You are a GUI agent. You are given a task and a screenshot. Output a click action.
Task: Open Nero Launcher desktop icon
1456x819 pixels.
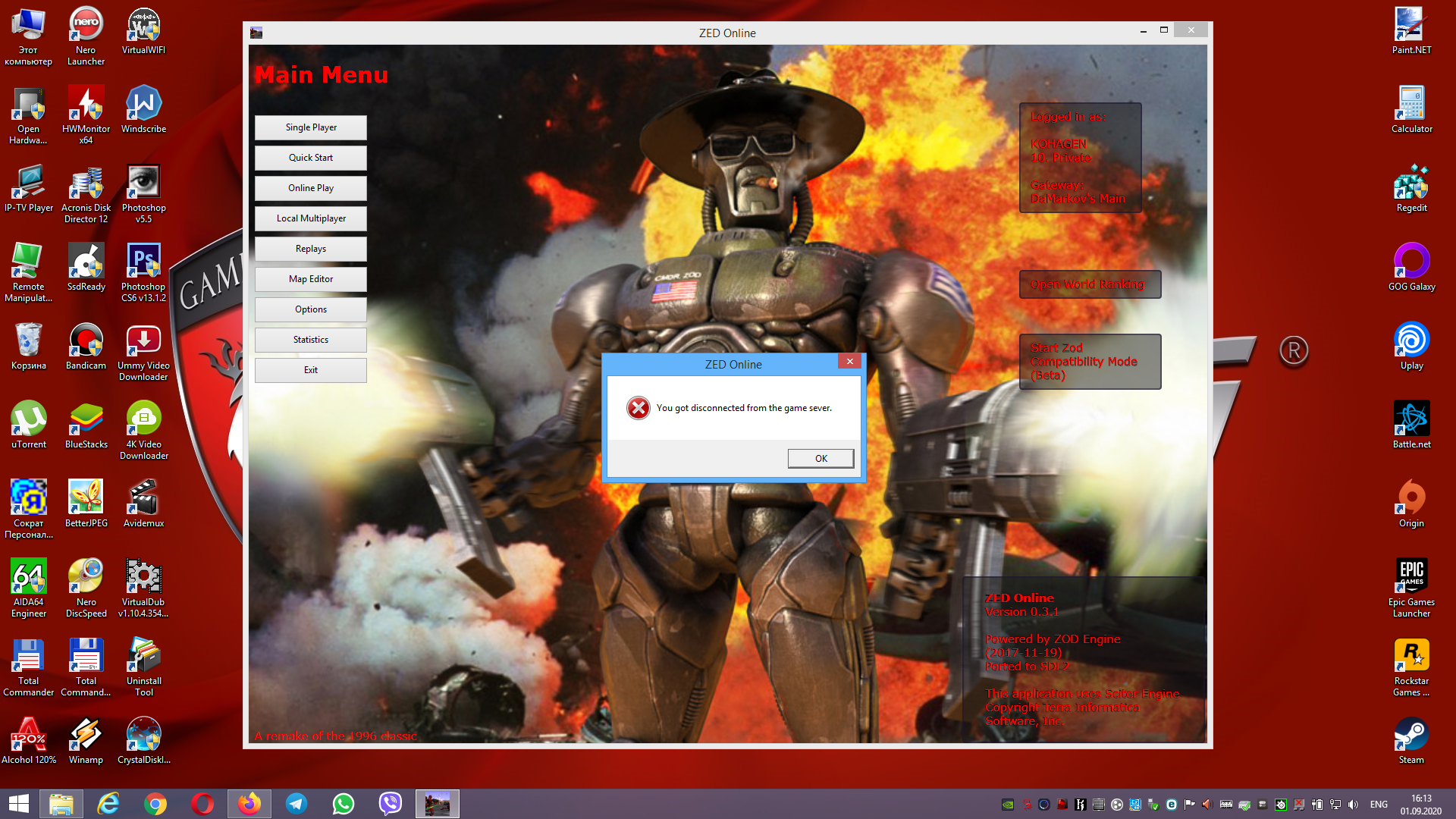(86, 36)
